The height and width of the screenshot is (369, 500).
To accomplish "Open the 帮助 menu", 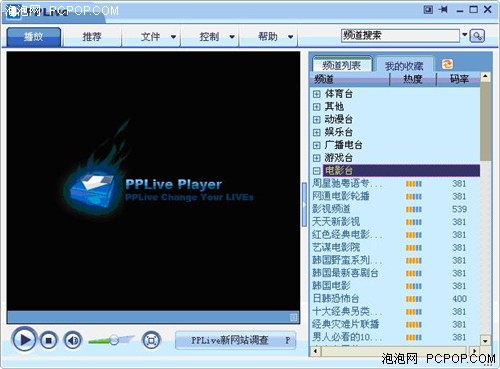I will click(268, 37).
